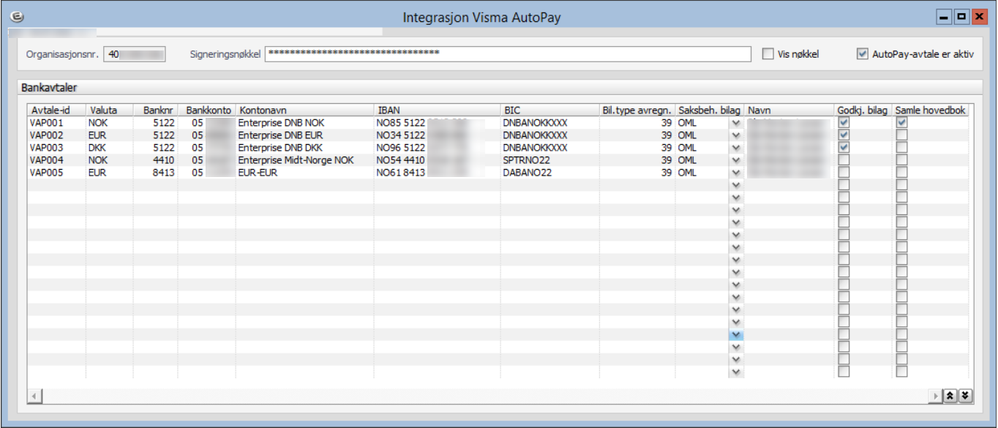Viewport: 998px width, 428px height.
Task: Click the 8413 bank number cell
Action: point(155,172)
